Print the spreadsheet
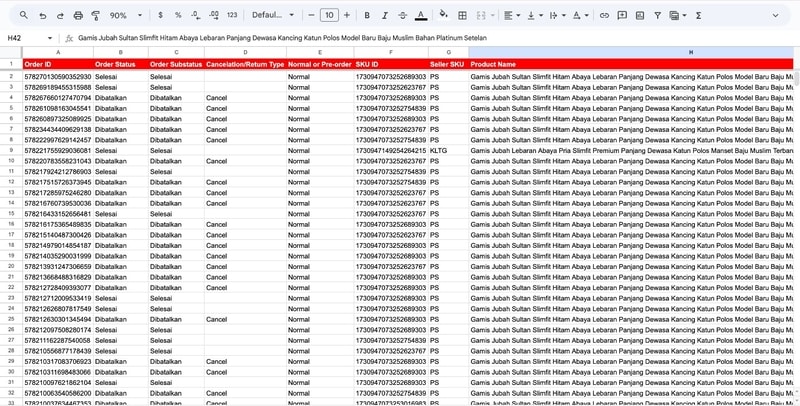The image size is (800, 406). coord(79,16)
